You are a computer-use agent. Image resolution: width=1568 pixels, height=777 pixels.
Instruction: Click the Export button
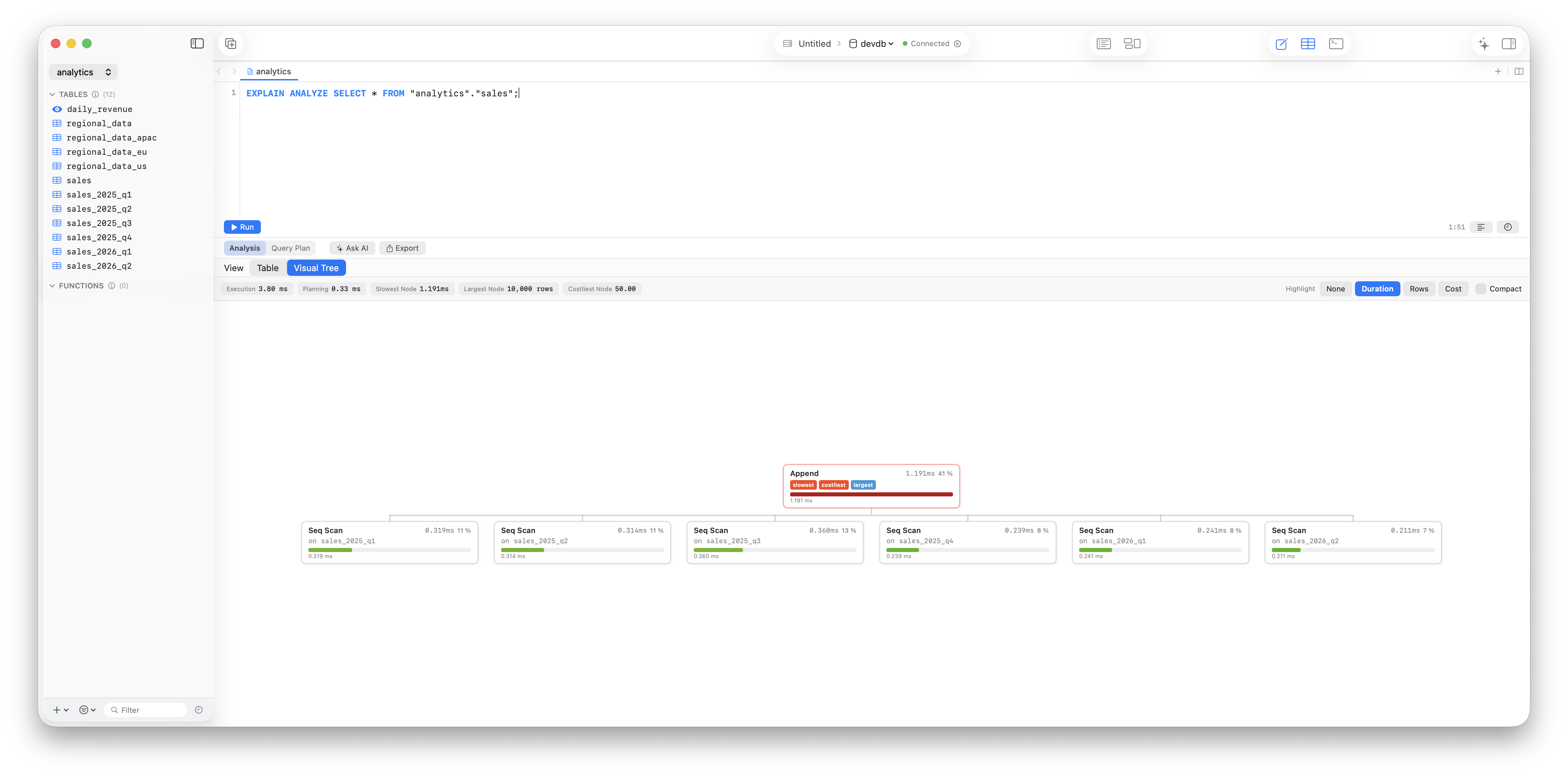click(402, 248)
